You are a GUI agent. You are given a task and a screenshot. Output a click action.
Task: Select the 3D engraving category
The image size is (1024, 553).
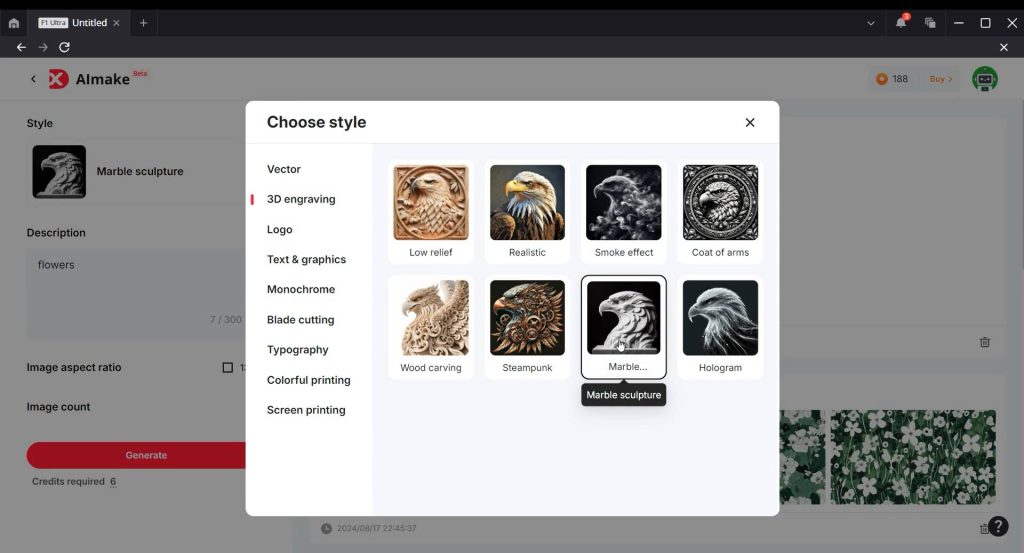click(x=301, y=199)
